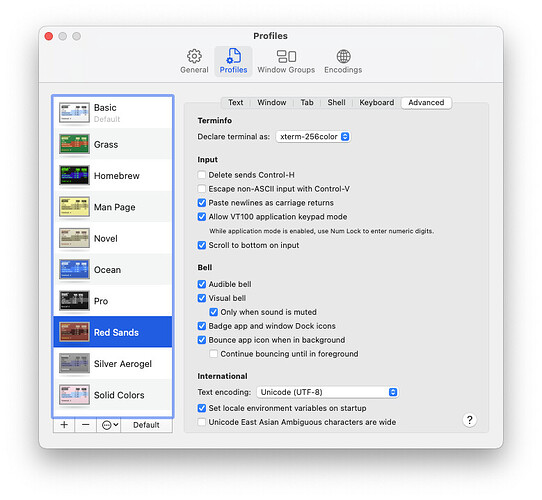542x500 pixels.
Task: Select the Silver Aerogel profile
Action: click(113, 363)
